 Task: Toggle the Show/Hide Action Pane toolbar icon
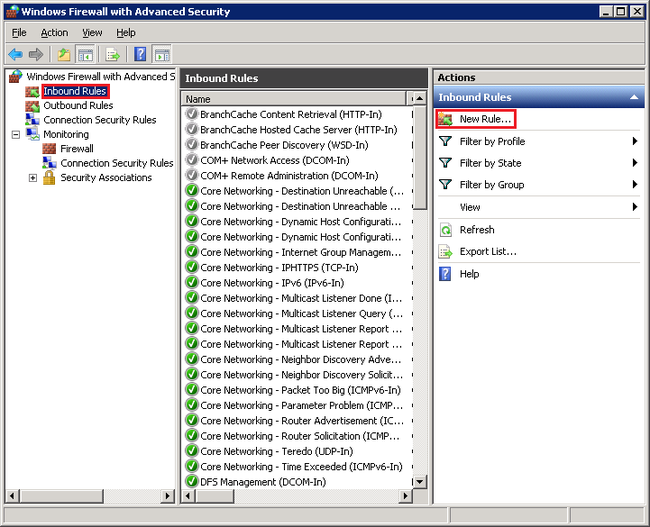[x=162, y=54]
